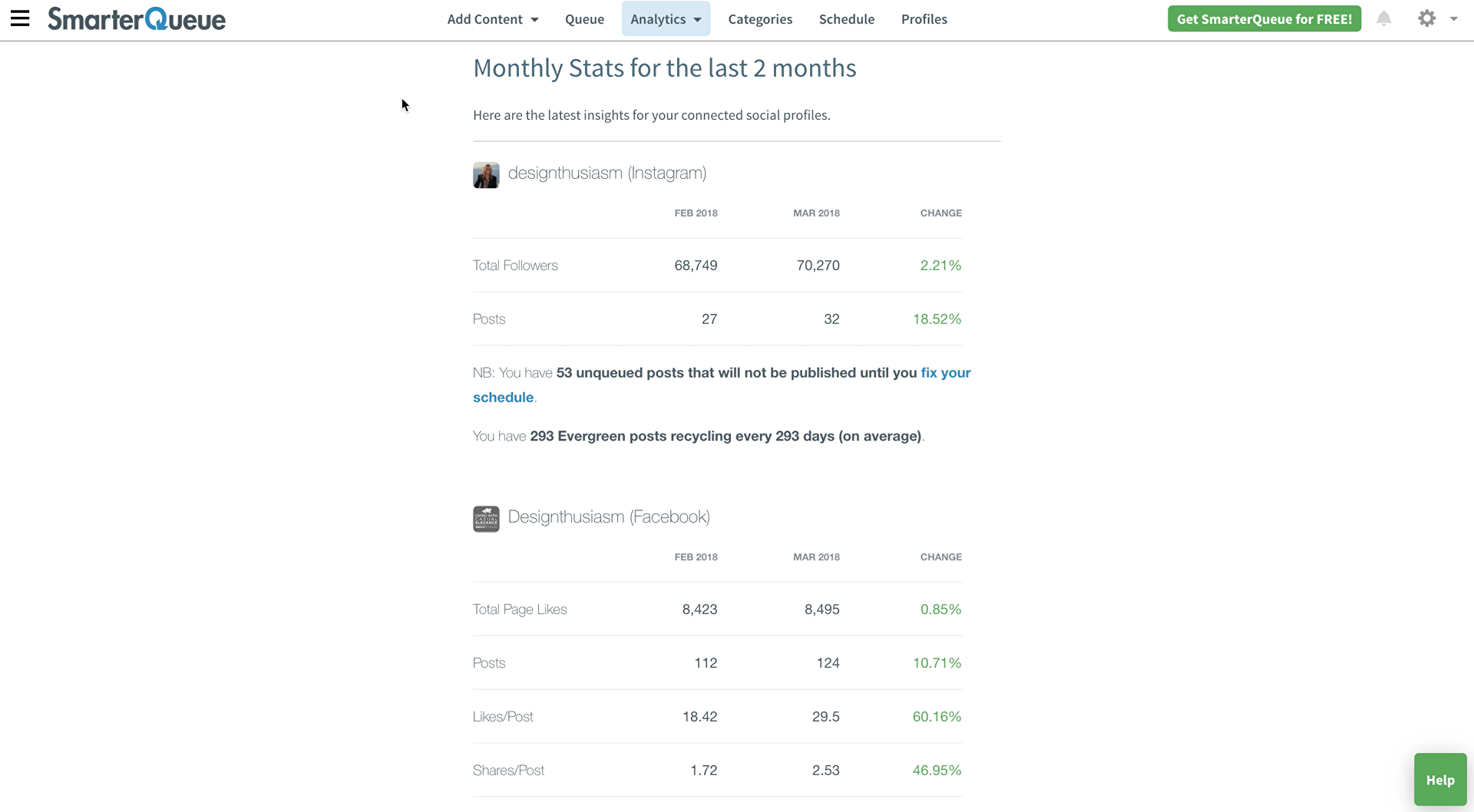Click the Designthusiasm (Facebook) heading
The image size is (1474, 812).
pos(609,517)
